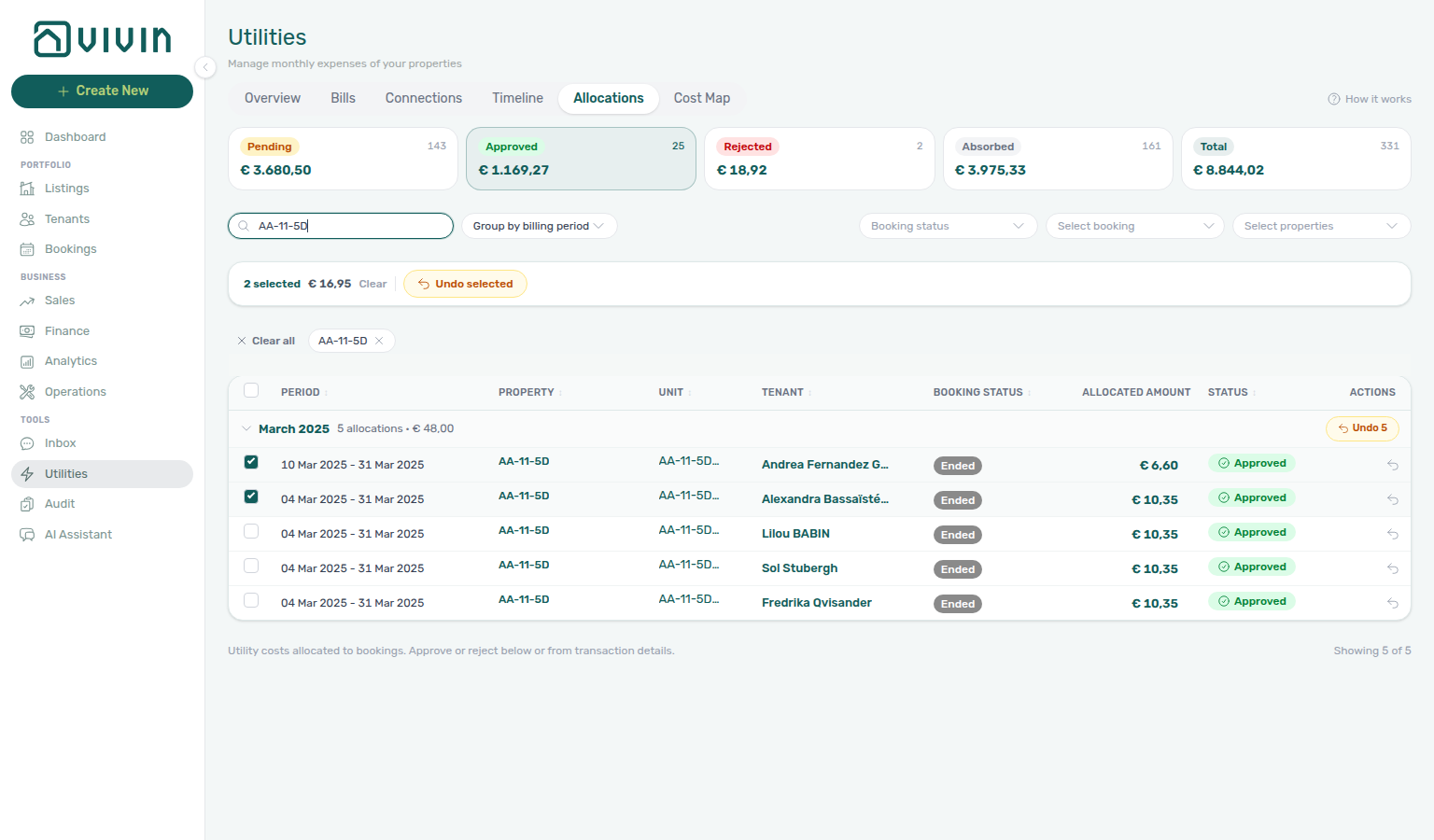Image resolution: width=1434 pixels, height=840 pixels.
Task: Check the Fredrika Qvisander row checkbox
Action: (251, 600)
